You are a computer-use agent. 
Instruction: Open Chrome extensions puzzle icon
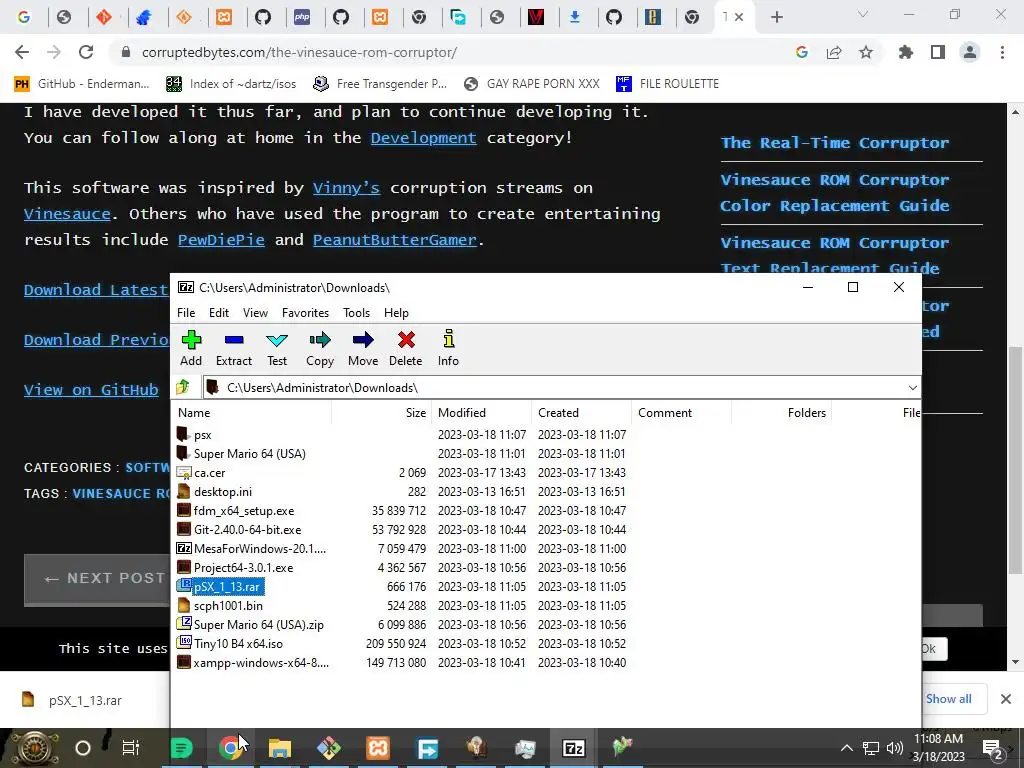pos(905,52)
